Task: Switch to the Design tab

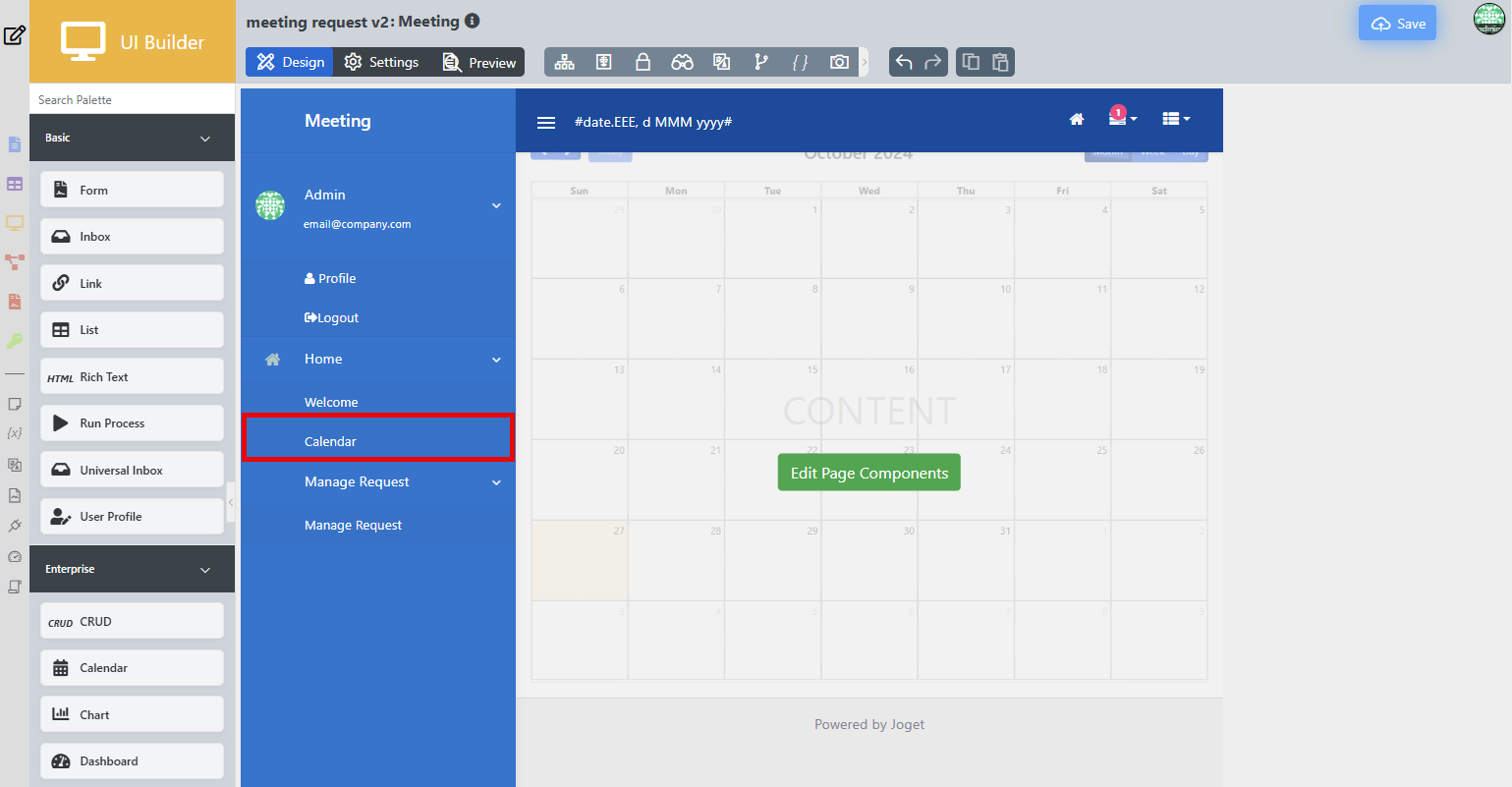Action: [290, 62]
